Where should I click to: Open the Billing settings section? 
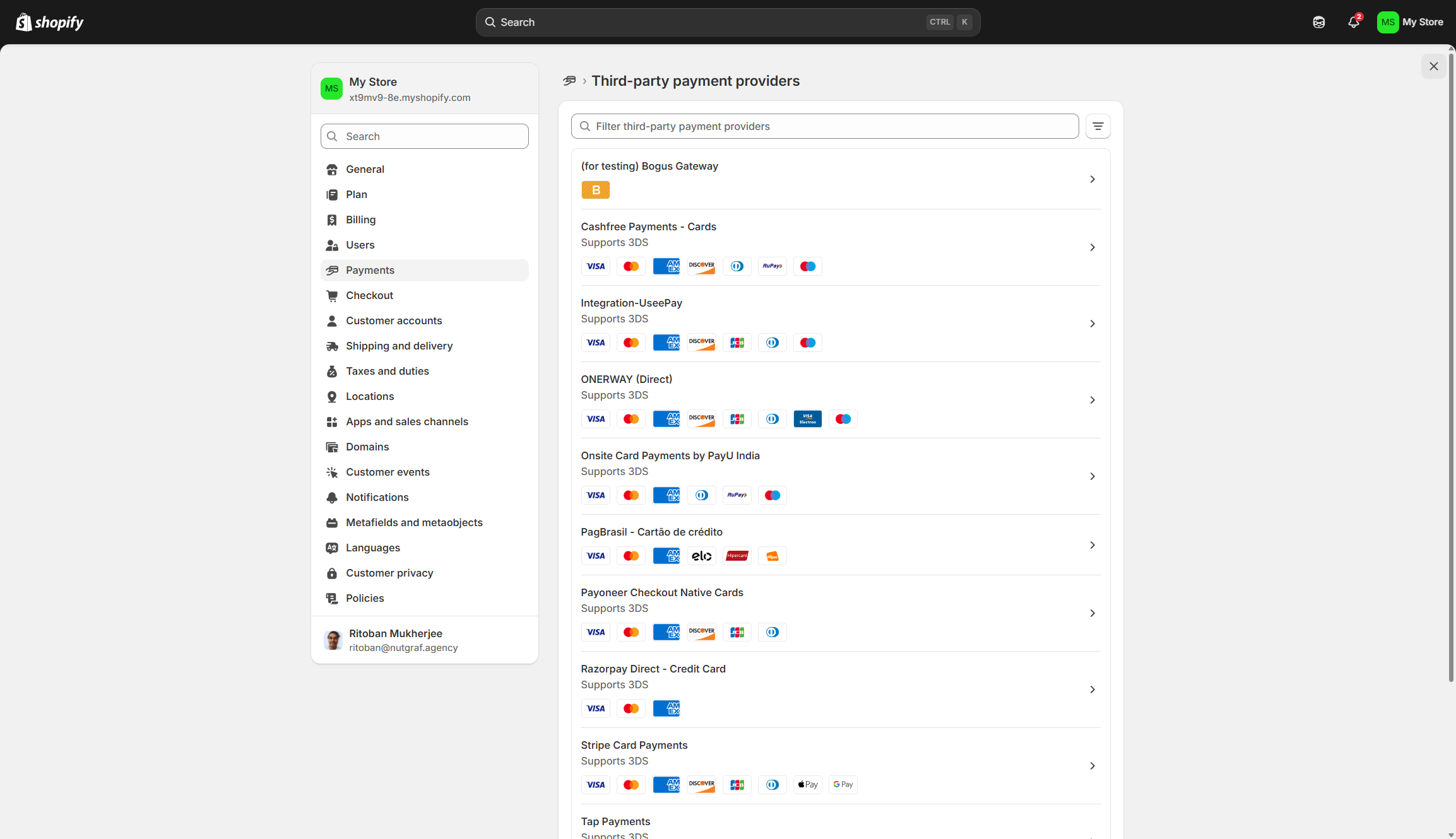coord(360,220)
